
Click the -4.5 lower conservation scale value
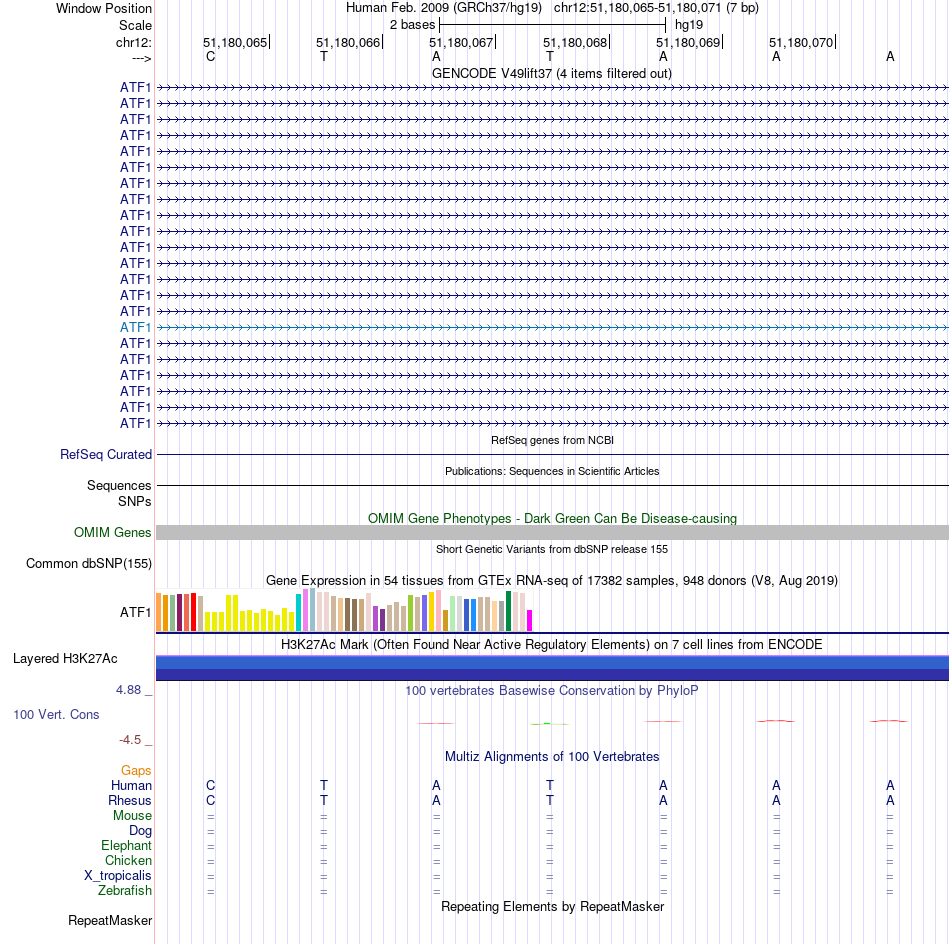[130, 740]
